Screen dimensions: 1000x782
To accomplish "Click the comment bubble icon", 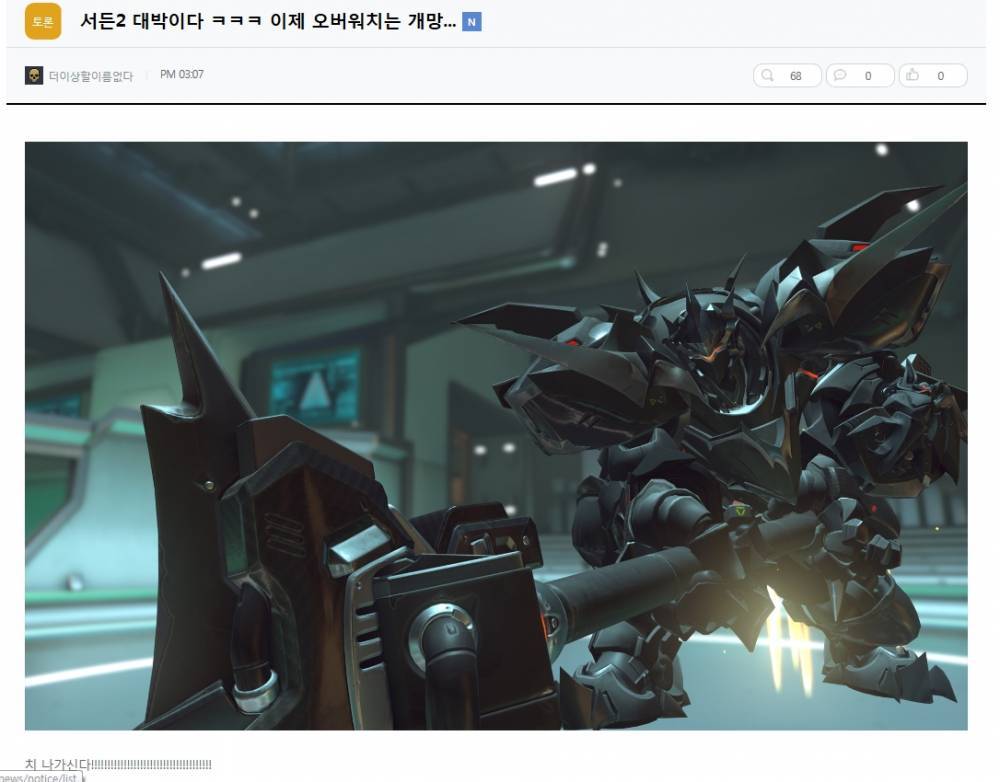I will tap(840, 75).
